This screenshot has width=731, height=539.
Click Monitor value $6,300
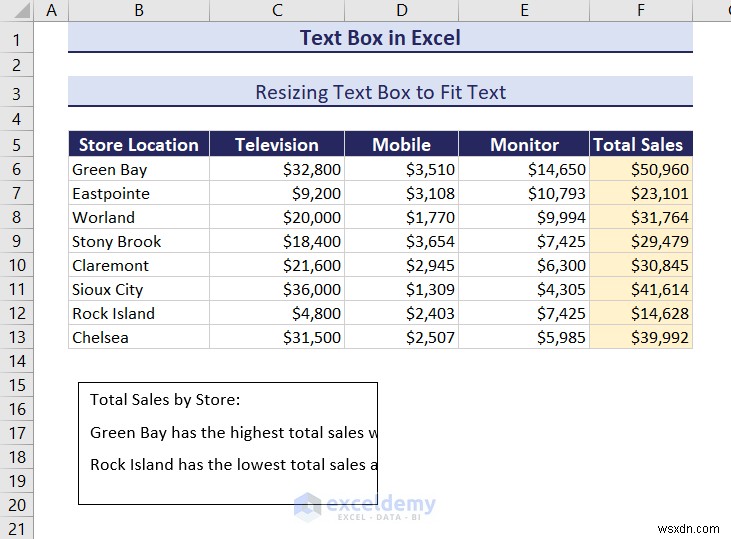524,265
